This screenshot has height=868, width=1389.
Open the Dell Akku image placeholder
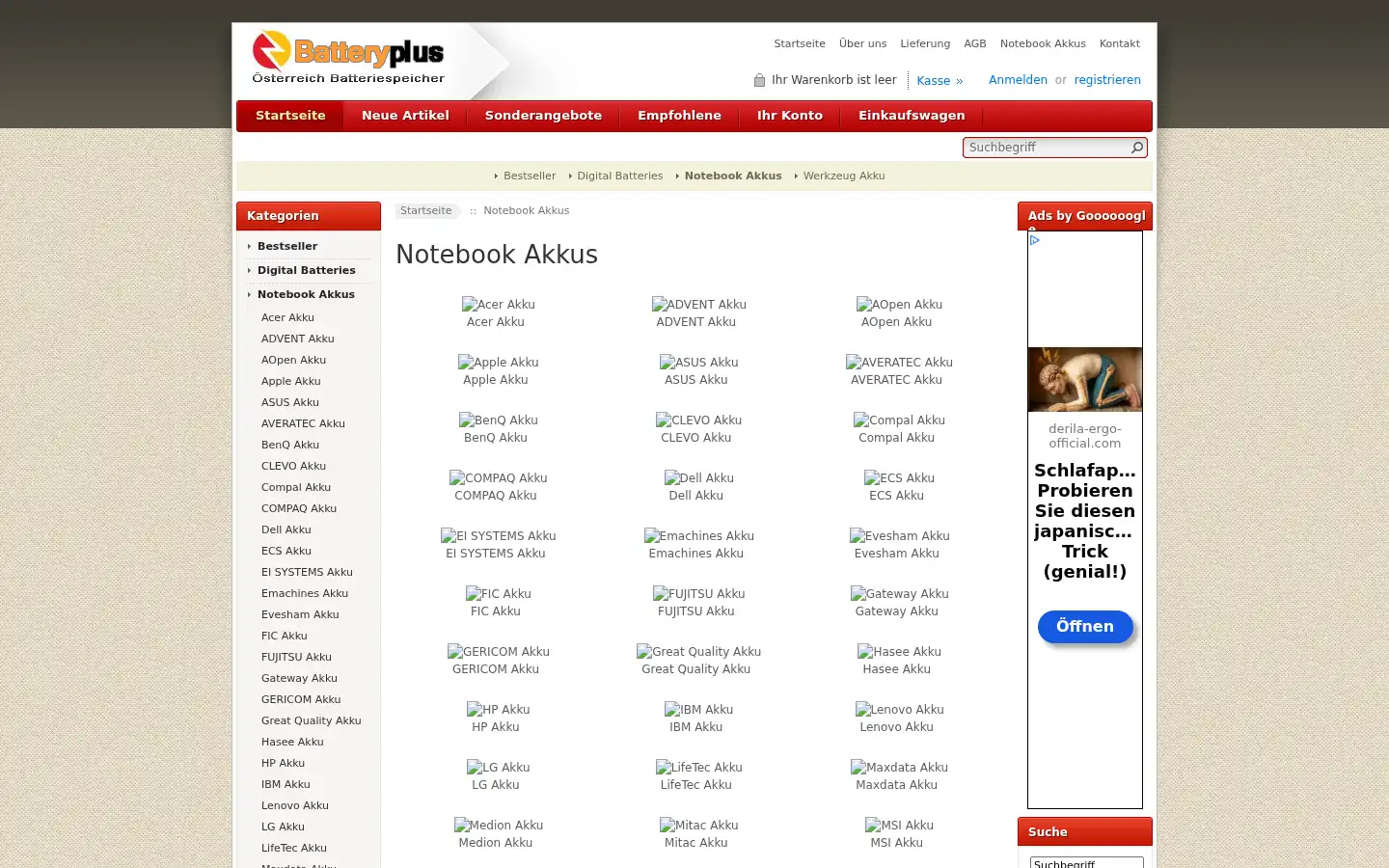699,478
